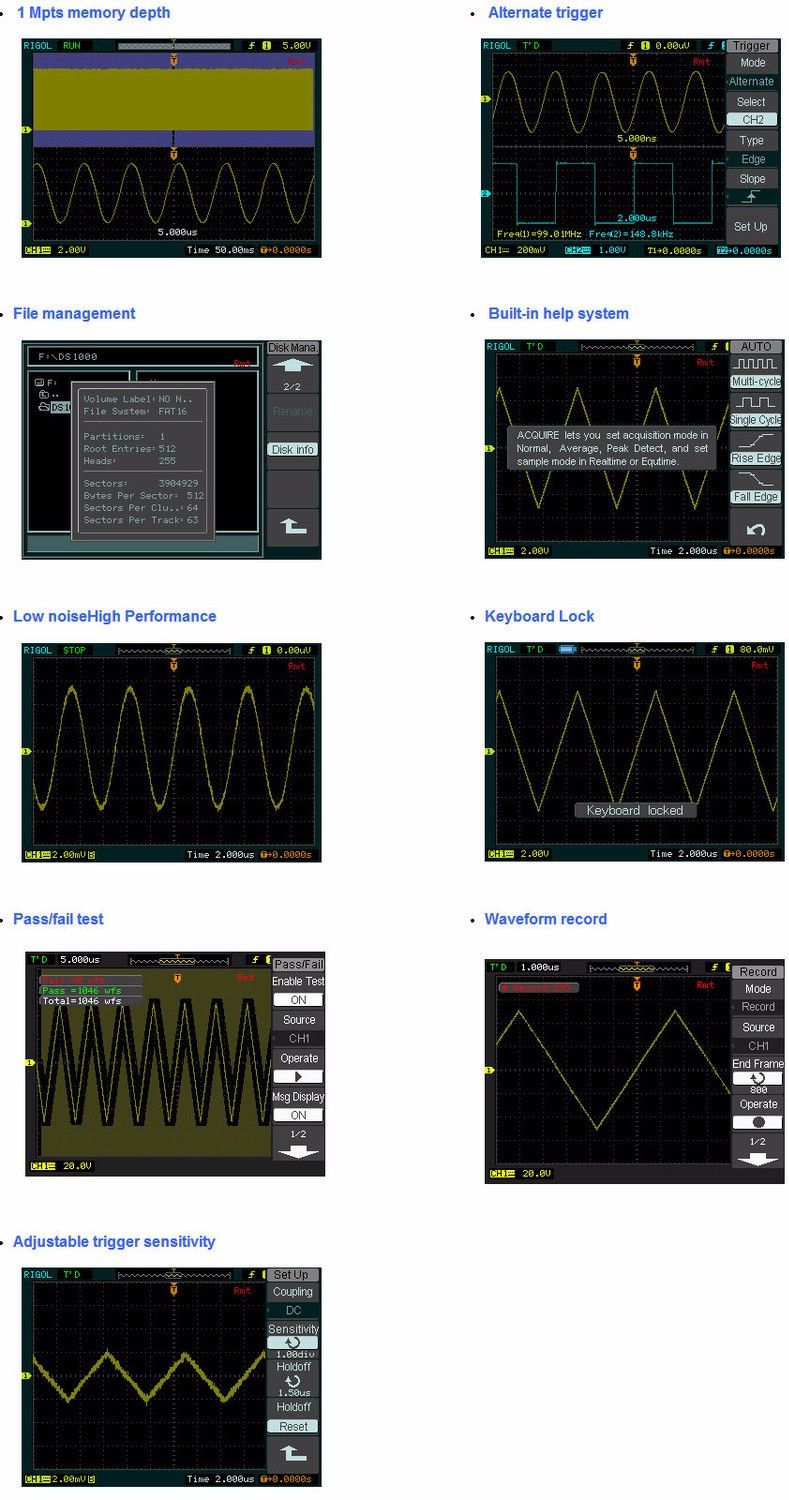Toggle Msg Display ON in Pass/Fail menu
This screenshot has height=1500, width=789.
pos(298,1115)
